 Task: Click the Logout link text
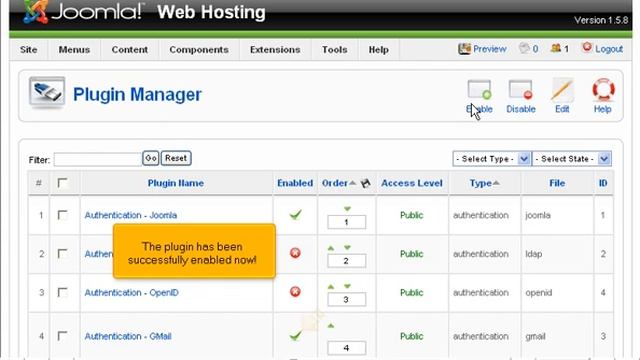[609, 49]
